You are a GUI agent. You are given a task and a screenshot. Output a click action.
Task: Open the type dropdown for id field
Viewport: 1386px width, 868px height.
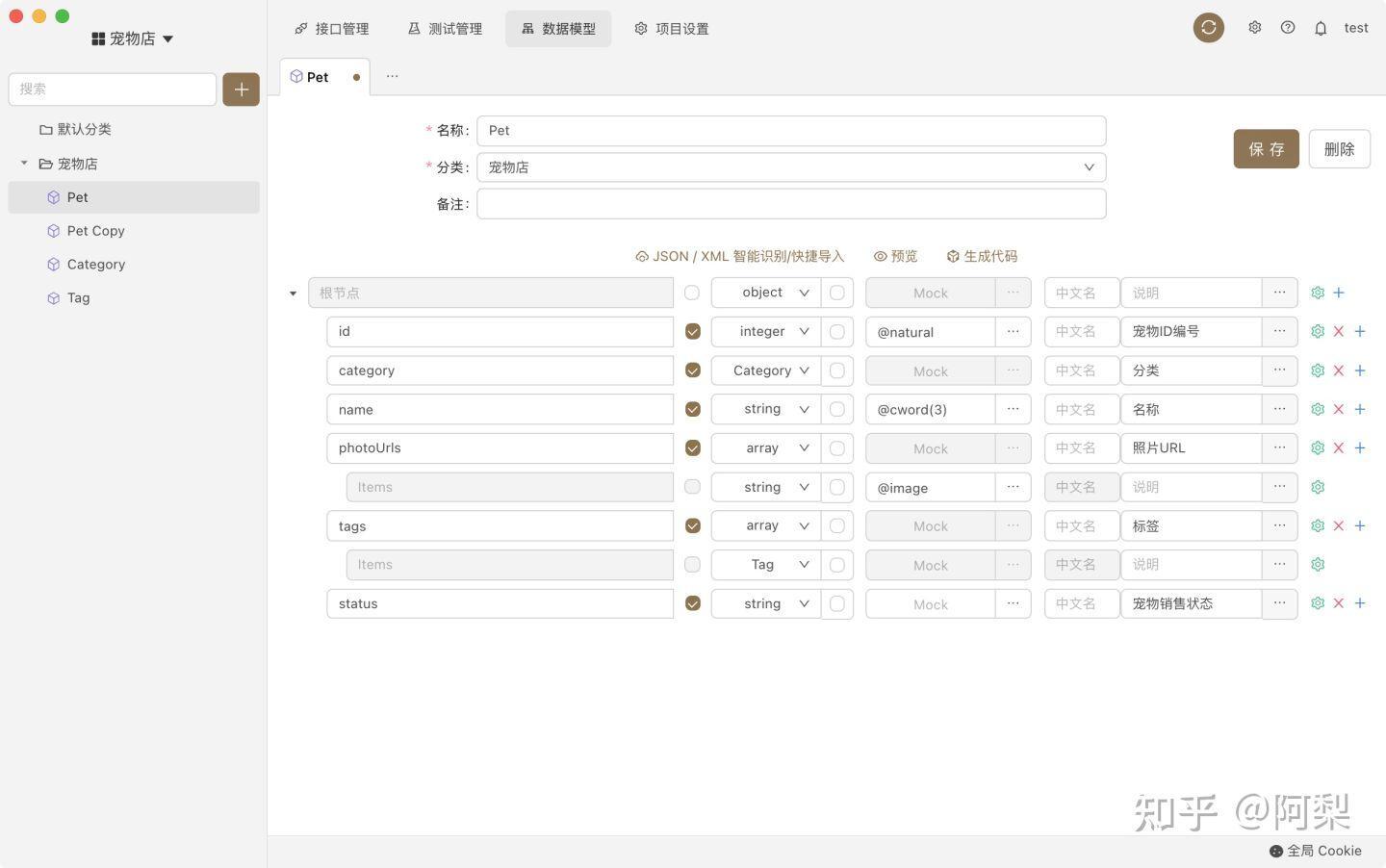coord(766,331)
